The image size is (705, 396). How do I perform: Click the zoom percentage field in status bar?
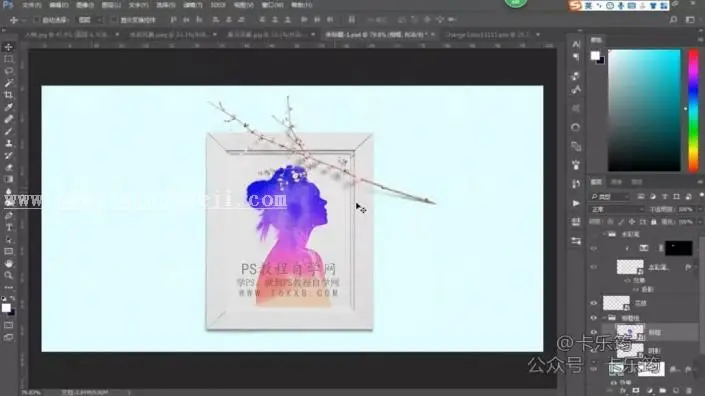pos(31,392)
